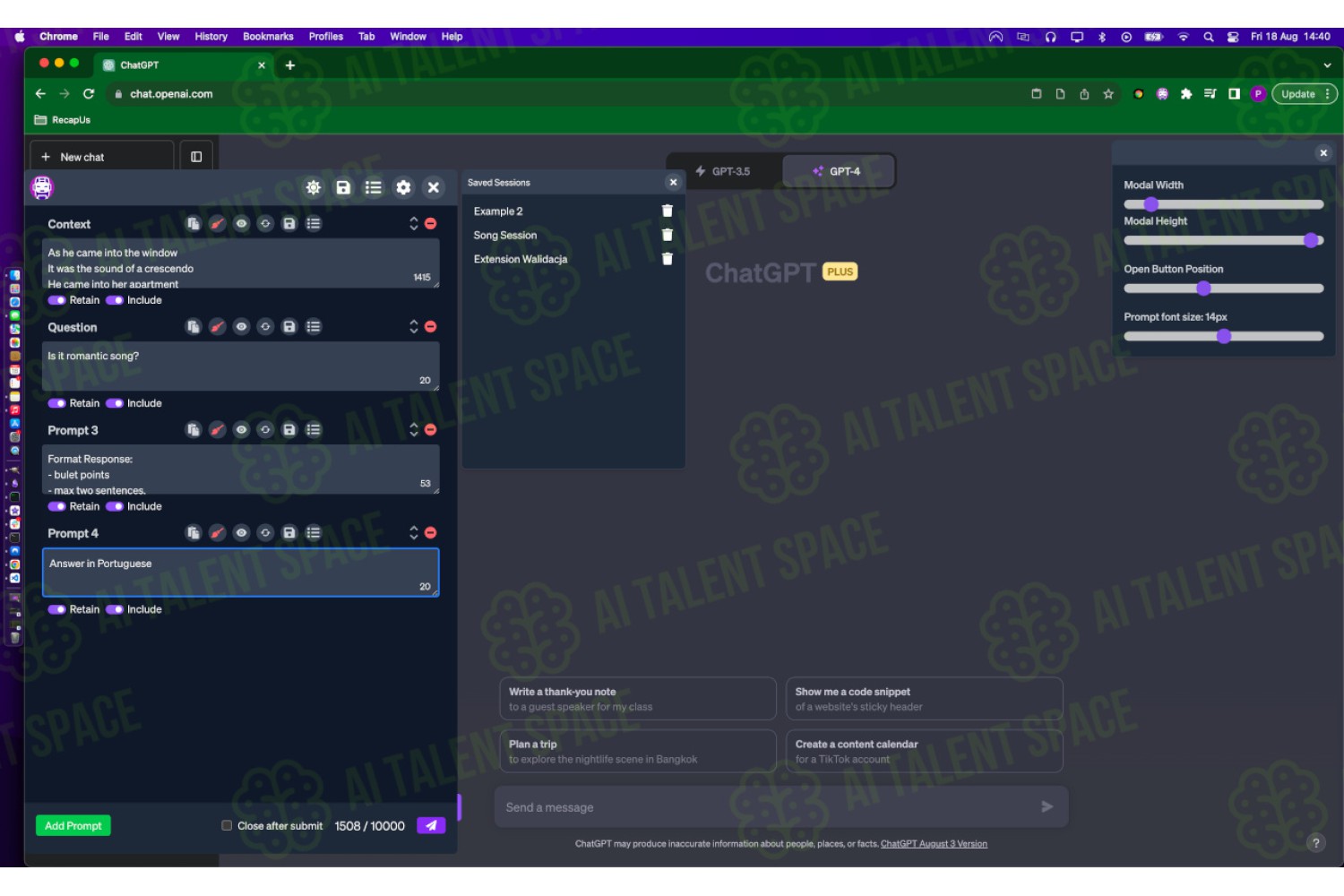Toggle Question prompt preview eye icon

242,327
